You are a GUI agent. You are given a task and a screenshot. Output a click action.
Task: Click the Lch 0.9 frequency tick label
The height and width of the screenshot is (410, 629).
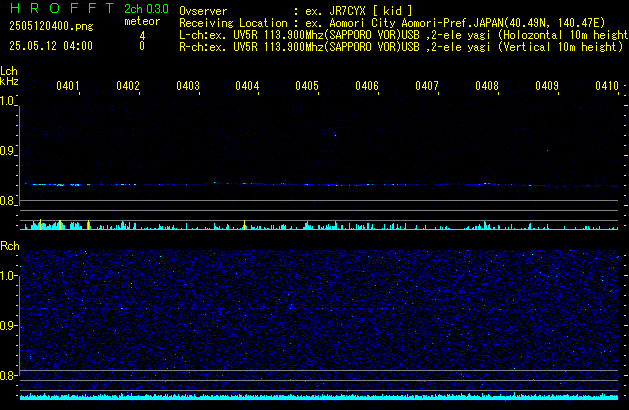tap(7, 151)
